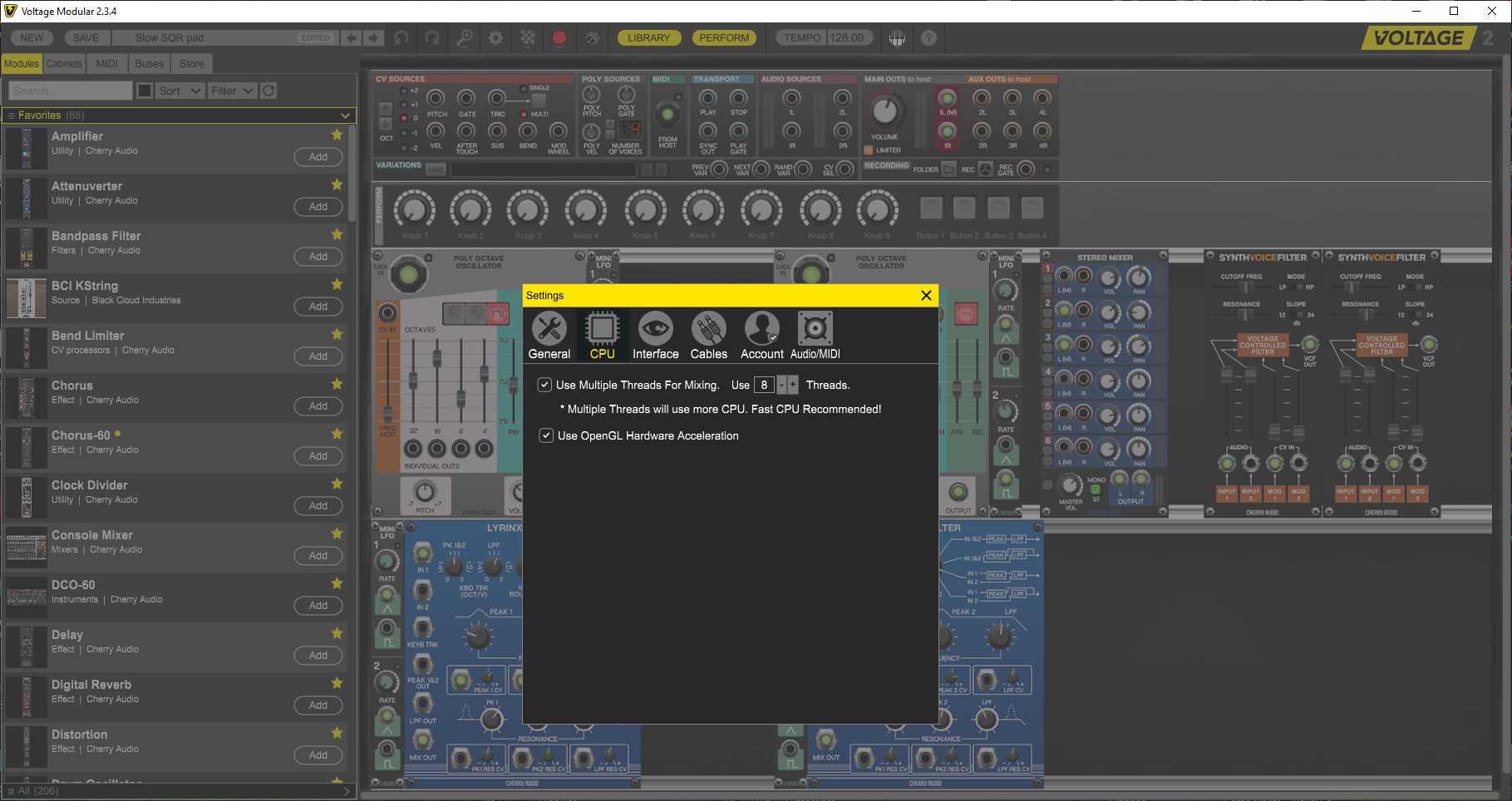Screen dimensions: 1512x801
Task: Open the Cables settings page
Action: click(x=709, y=336)
